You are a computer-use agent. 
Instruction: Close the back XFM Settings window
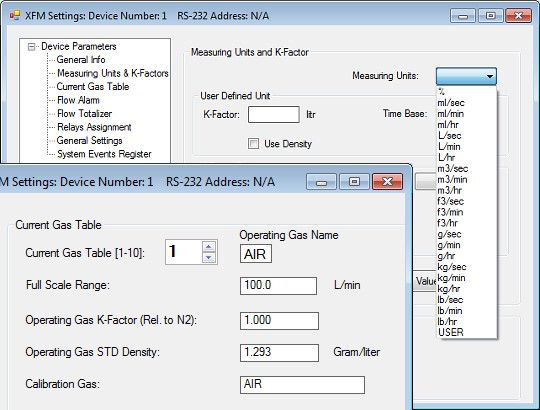coord(518,16)
